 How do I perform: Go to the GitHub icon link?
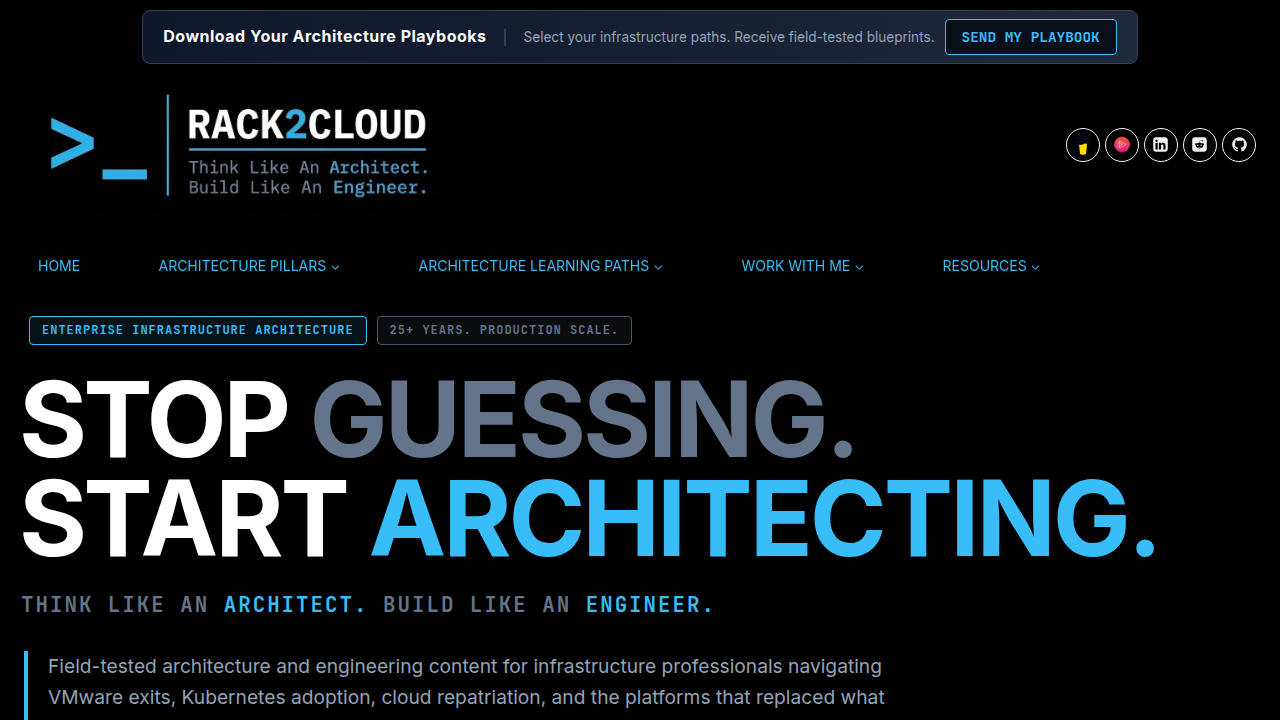1239,145
